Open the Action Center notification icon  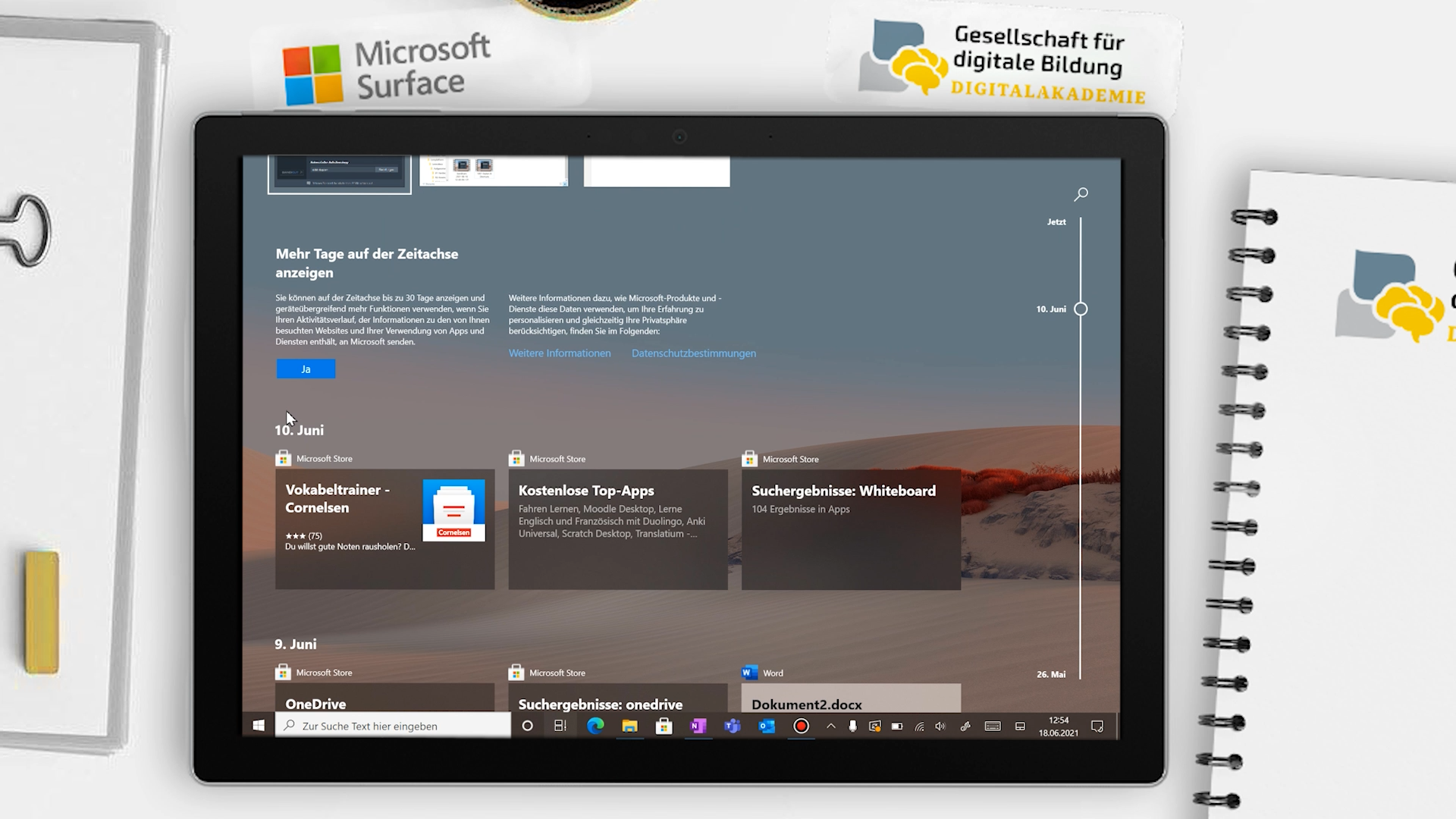click(x=1097, y=726)
